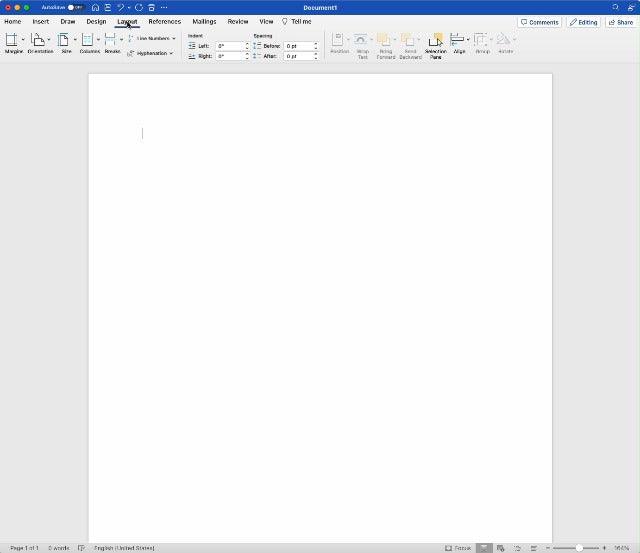
Task: Adjust the zoom slider in the status bar
Action: point(578,548)
